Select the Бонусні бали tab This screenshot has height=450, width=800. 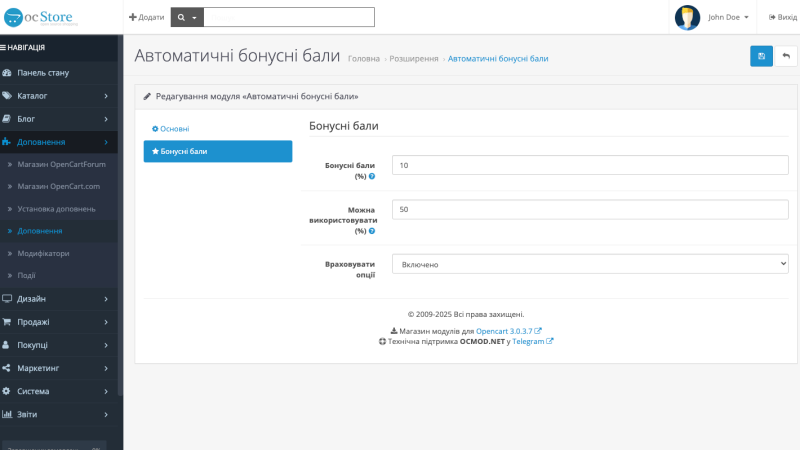(218, 152)
